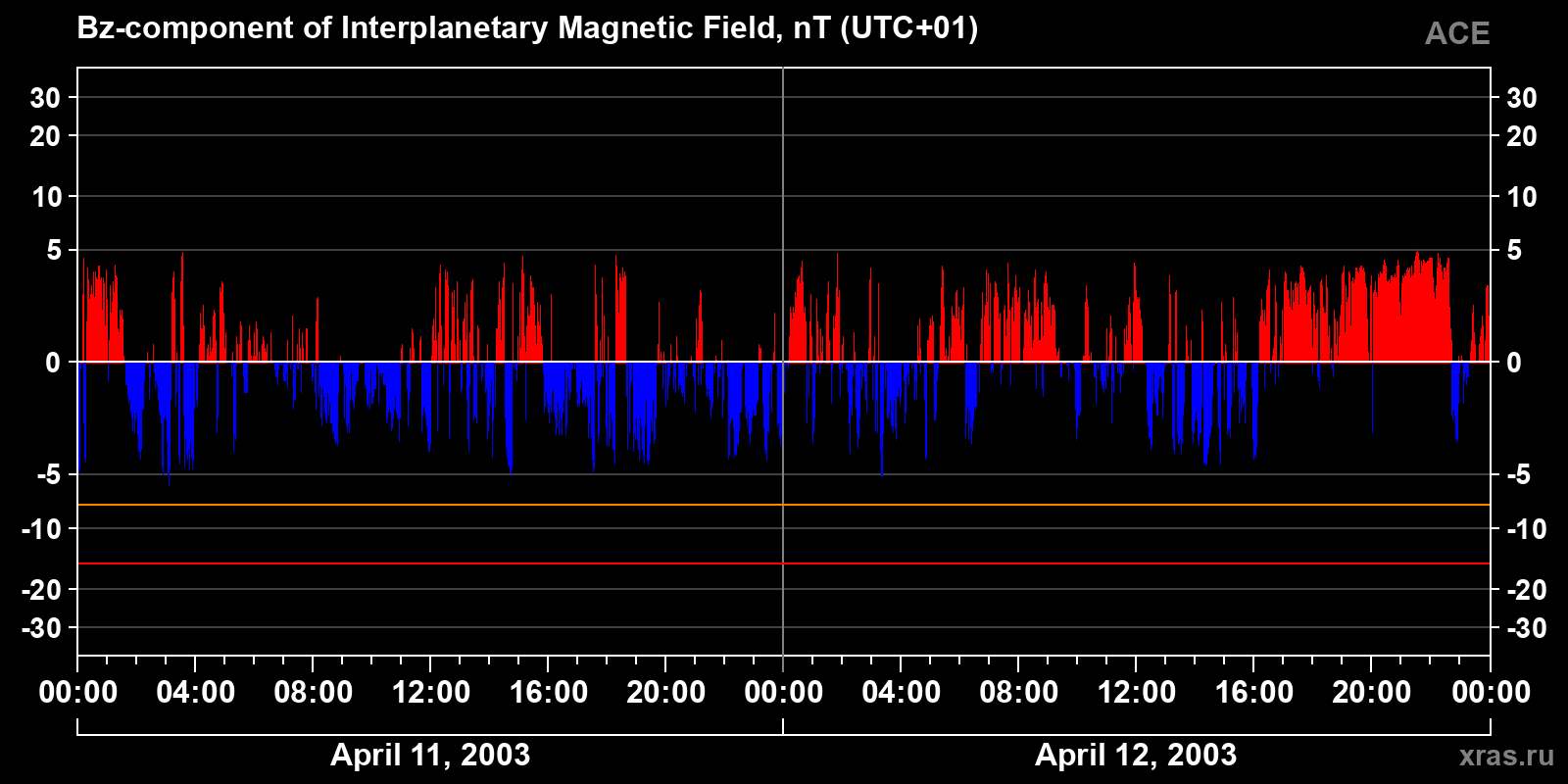Select the 'April 12, 2003' date label
Image resolution: width=1568 pixels, height=784 pixels.
click(1136, 755)
